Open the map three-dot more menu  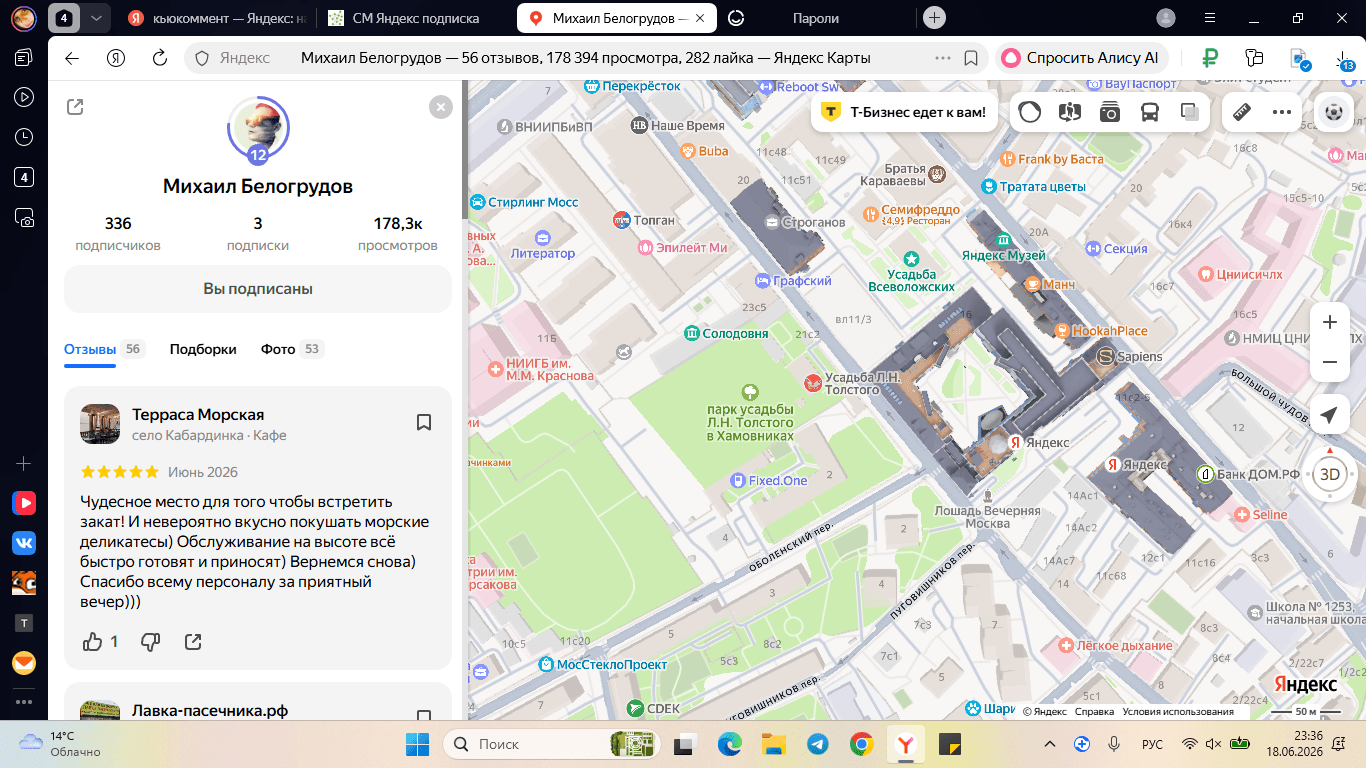[1282, 112]
